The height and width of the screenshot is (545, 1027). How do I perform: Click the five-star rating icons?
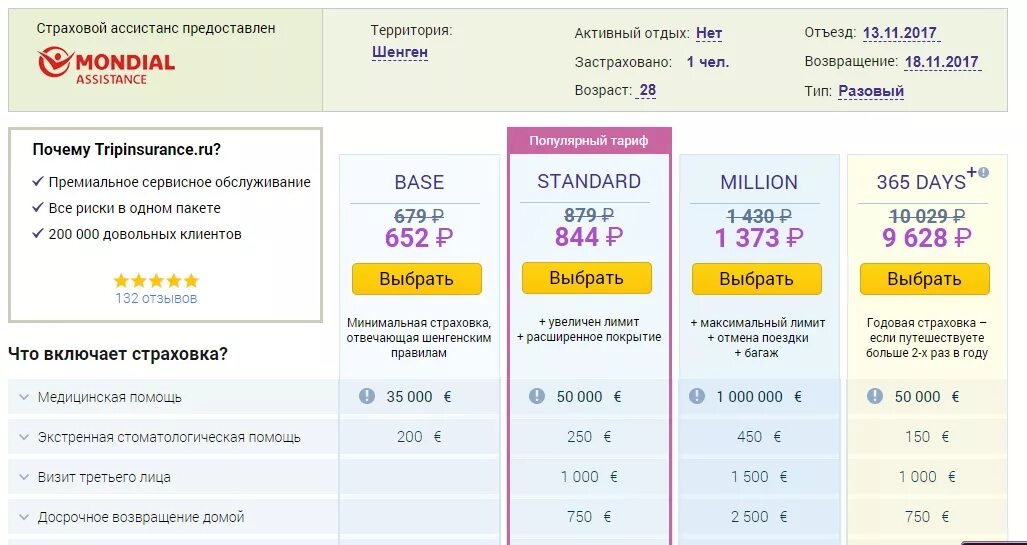156,281
